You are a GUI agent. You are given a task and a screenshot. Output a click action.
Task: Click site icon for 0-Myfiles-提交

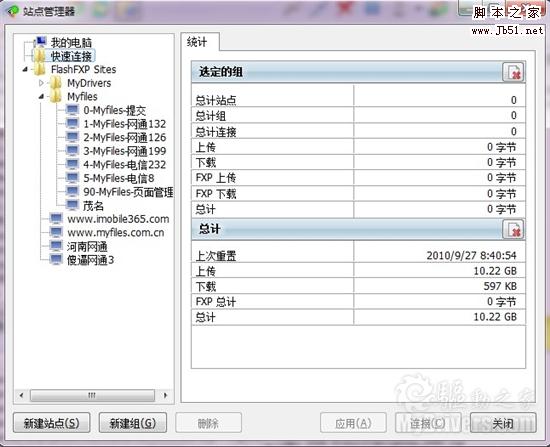click(x=72, y=110)
